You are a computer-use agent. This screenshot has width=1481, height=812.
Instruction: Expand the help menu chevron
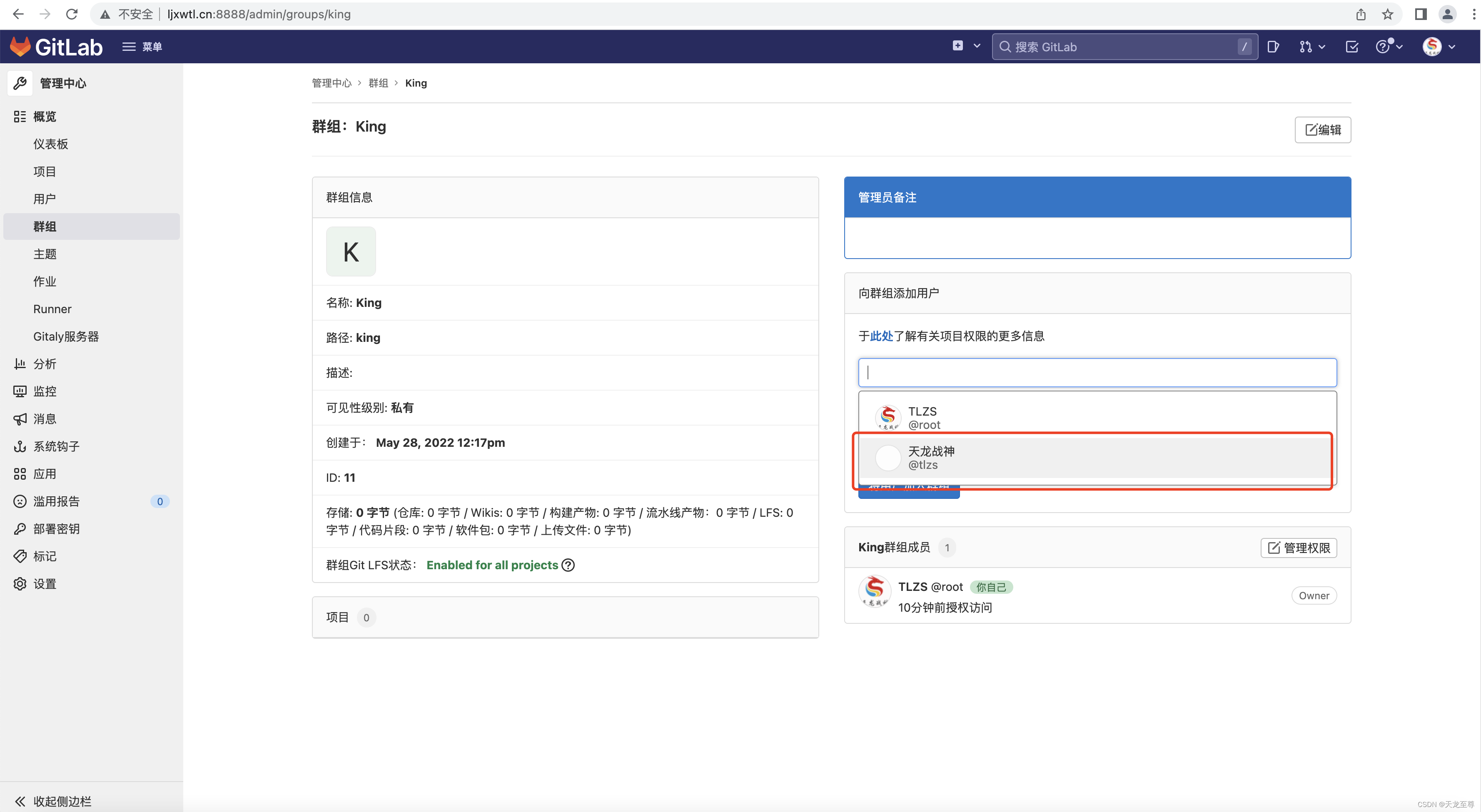click(1399, 47)
